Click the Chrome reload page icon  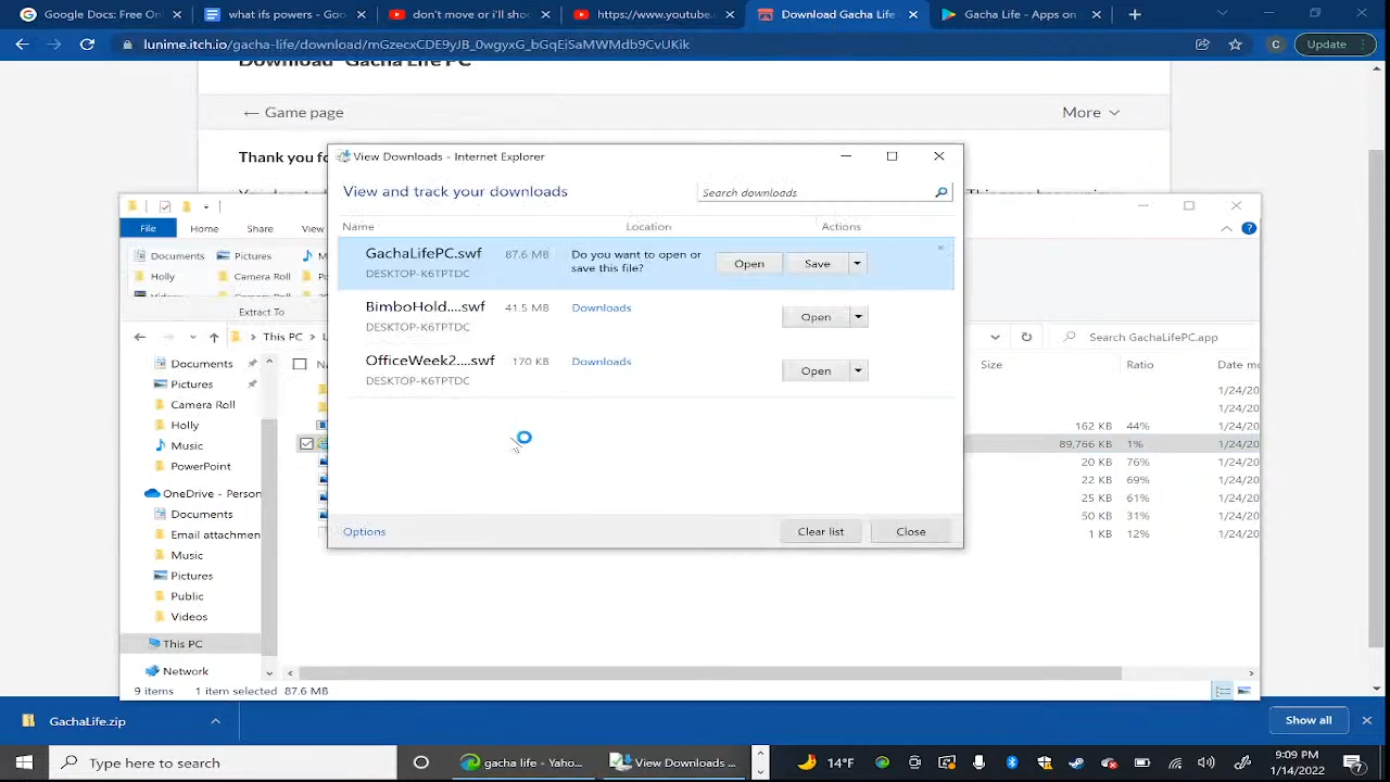(x=87, y=44)
